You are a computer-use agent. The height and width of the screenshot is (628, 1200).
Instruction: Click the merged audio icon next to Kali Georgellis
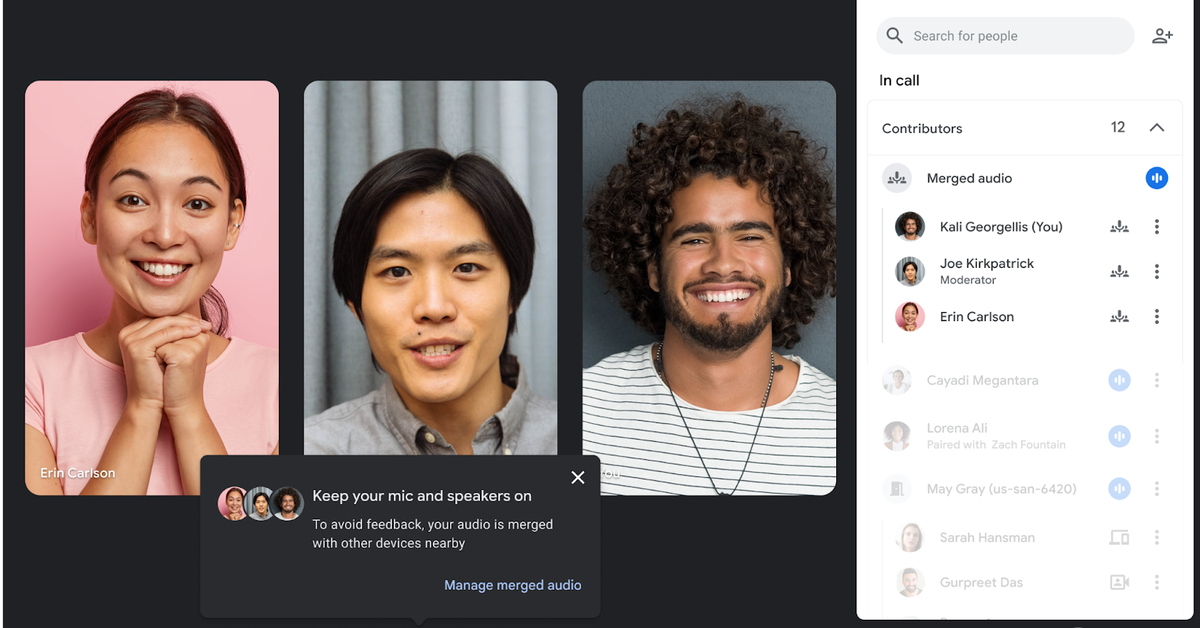1119,226
